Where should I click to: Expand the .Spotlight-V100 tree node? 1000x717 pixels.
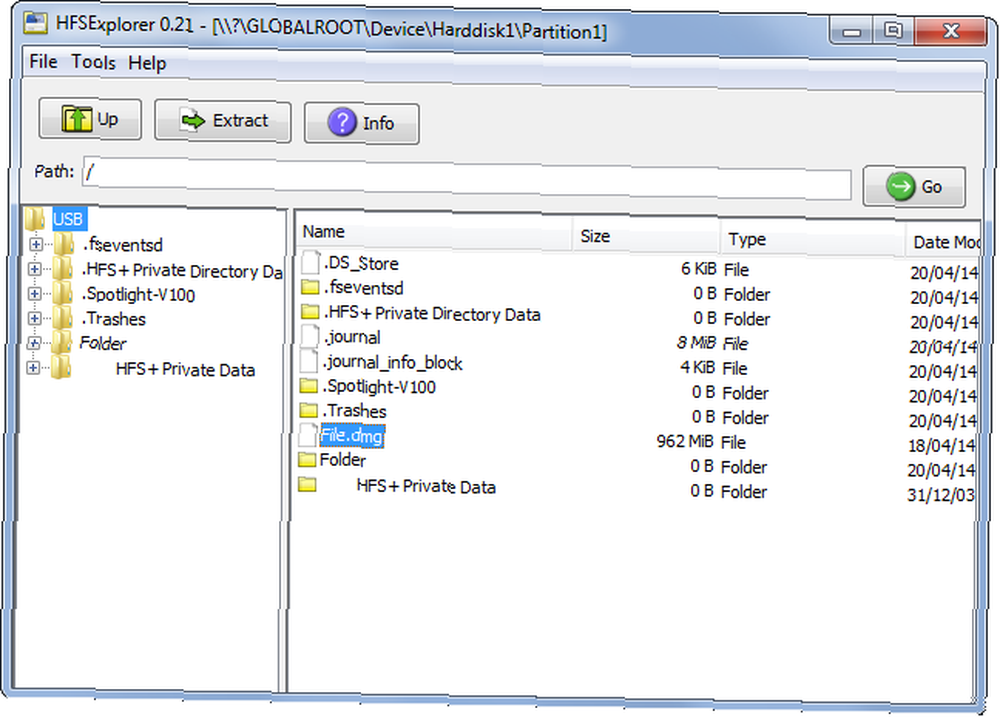[x=34, y=293]
